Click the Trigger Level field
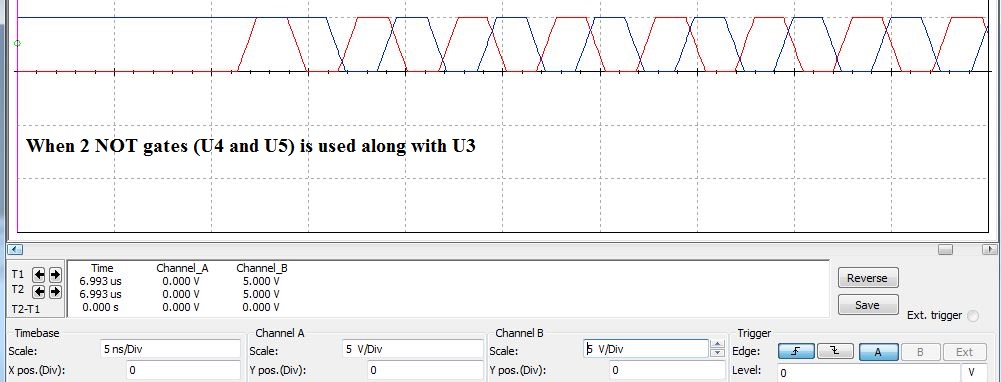Viewport: 1001px width, 382px height. (869, 373)
